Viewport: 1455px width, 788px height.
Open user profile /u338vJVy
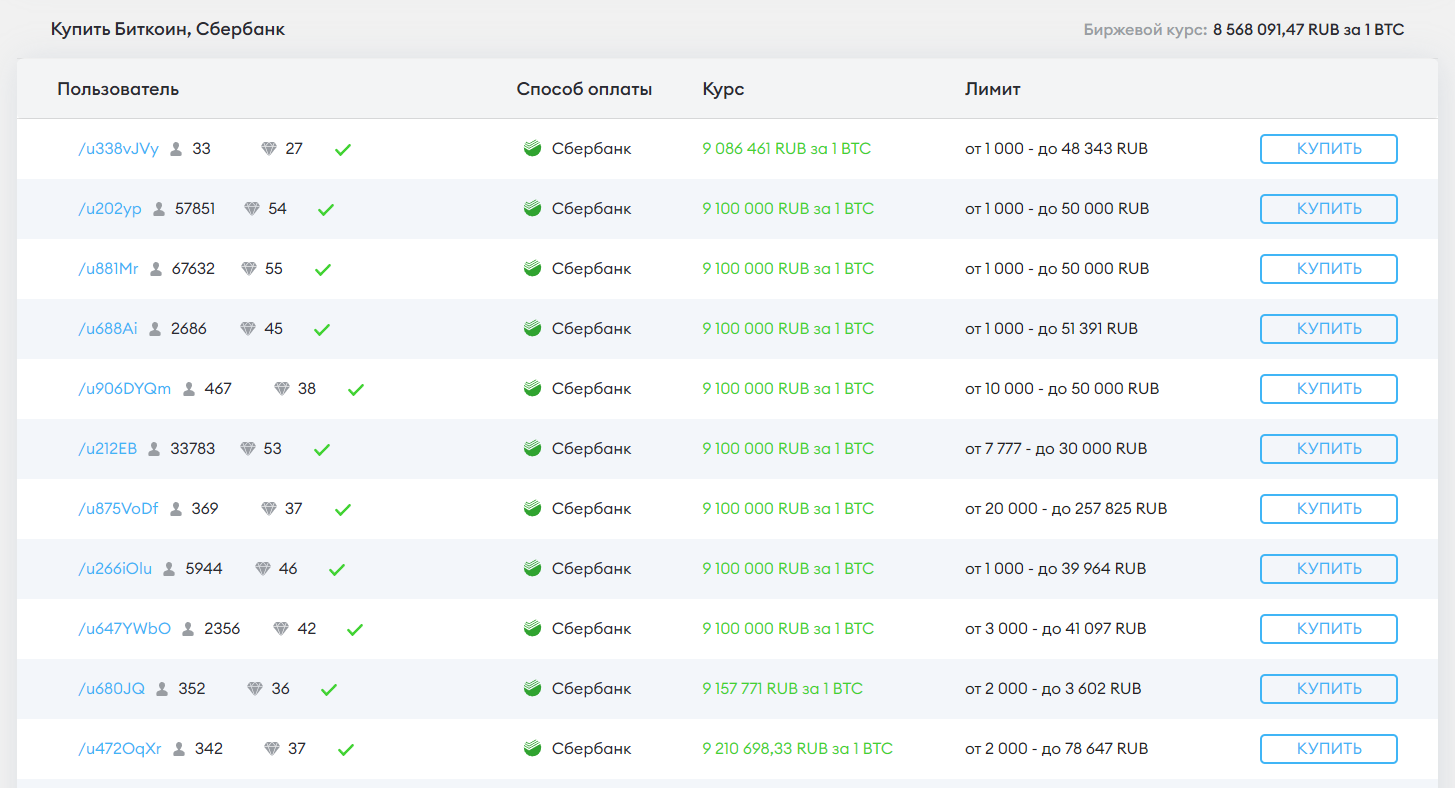point(118,149)
